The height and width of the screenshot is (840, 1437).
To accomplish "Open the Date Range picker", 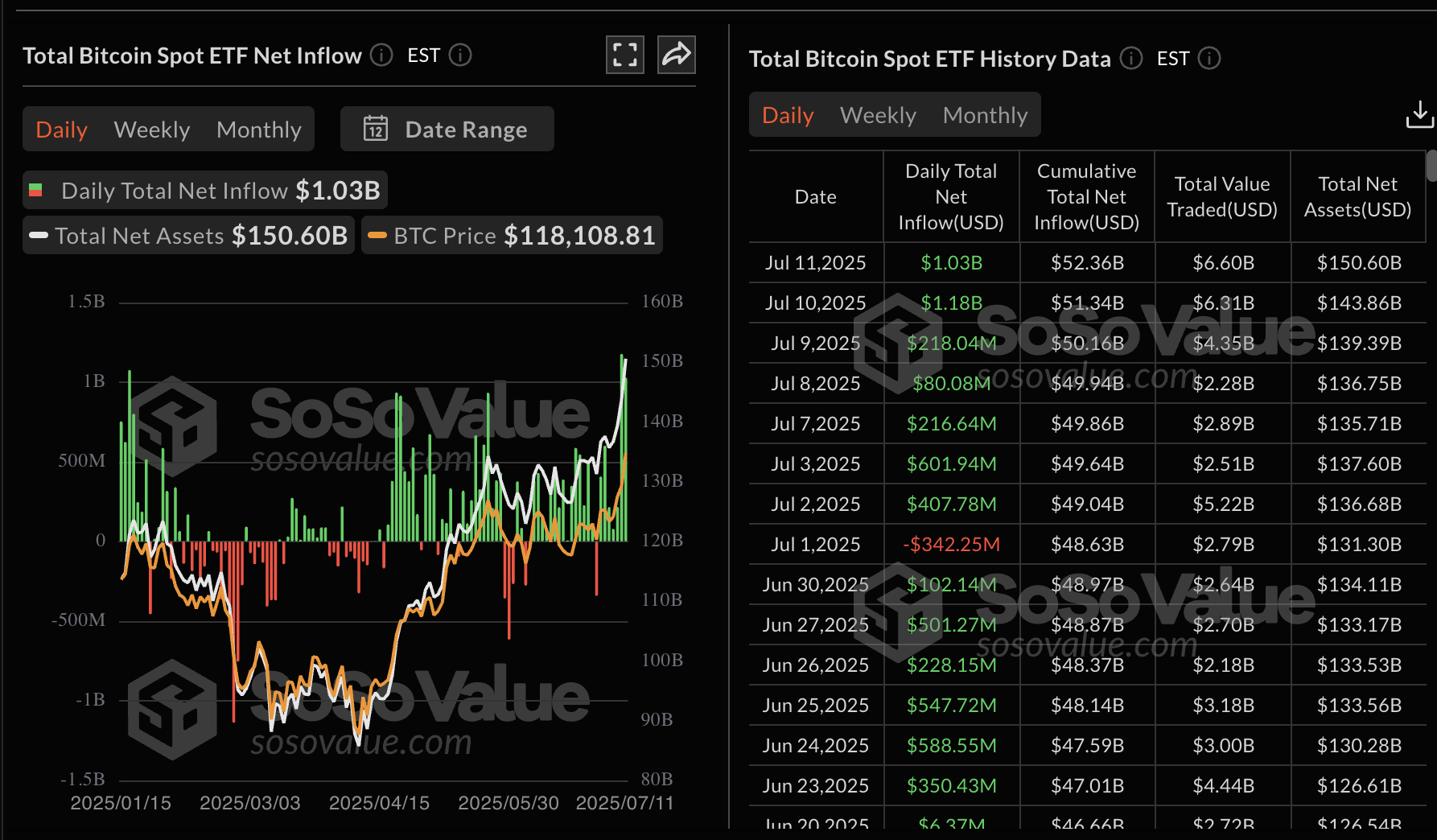I will [447, 129].
